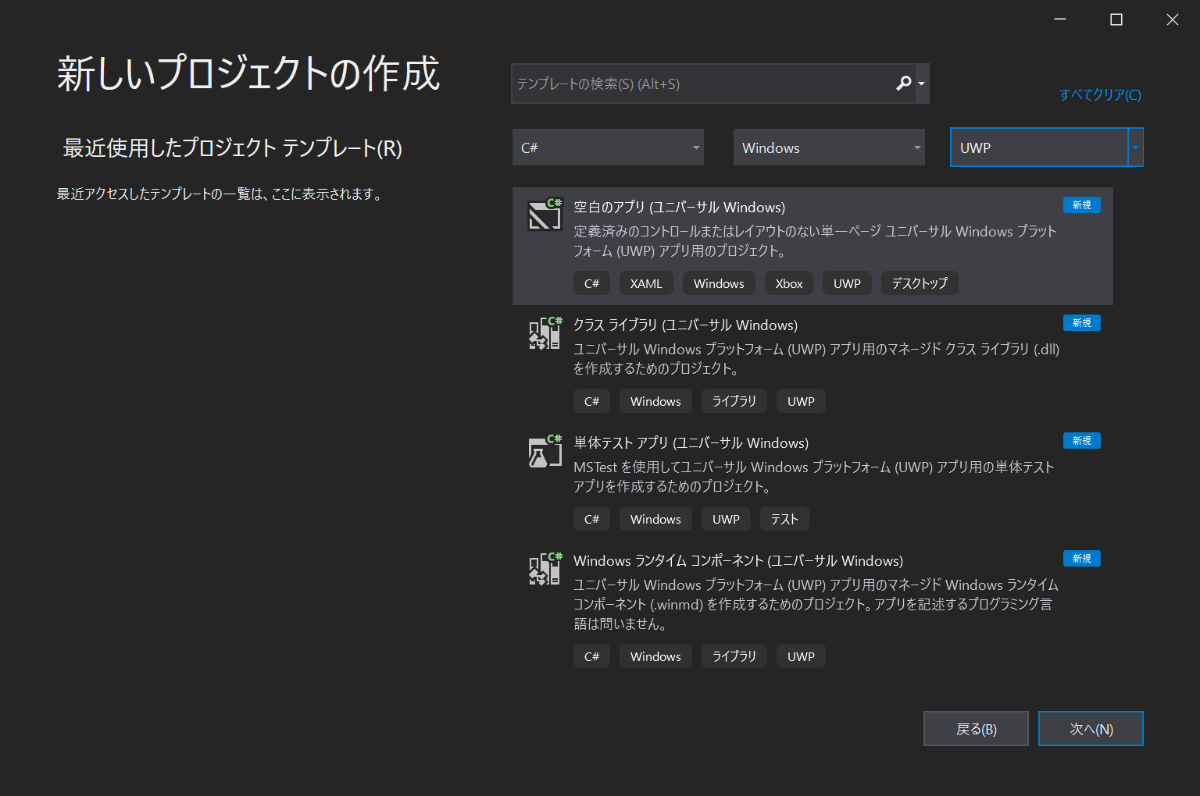Click the Windows Runtime component template icon
The image size is (1200, 796).
[x=545, y=568]
